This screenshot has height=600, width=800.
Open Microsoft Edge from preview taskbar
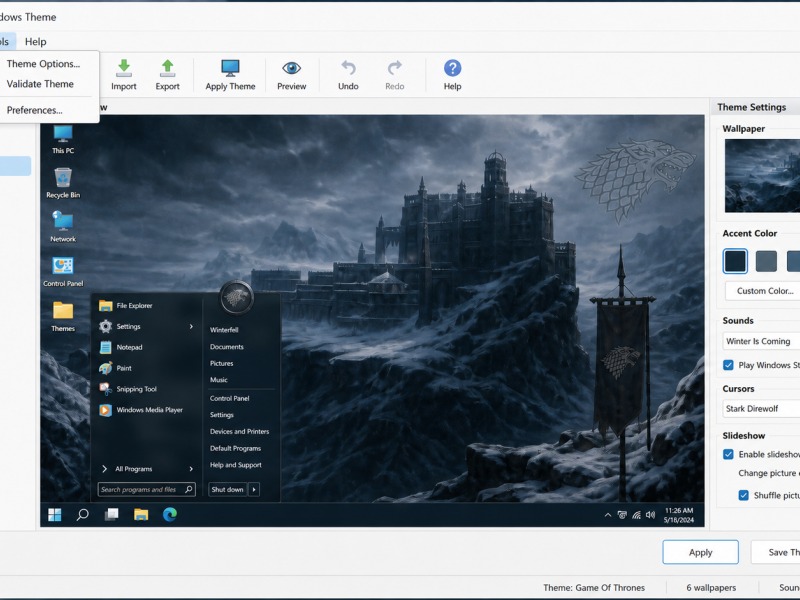coord(170,515)
